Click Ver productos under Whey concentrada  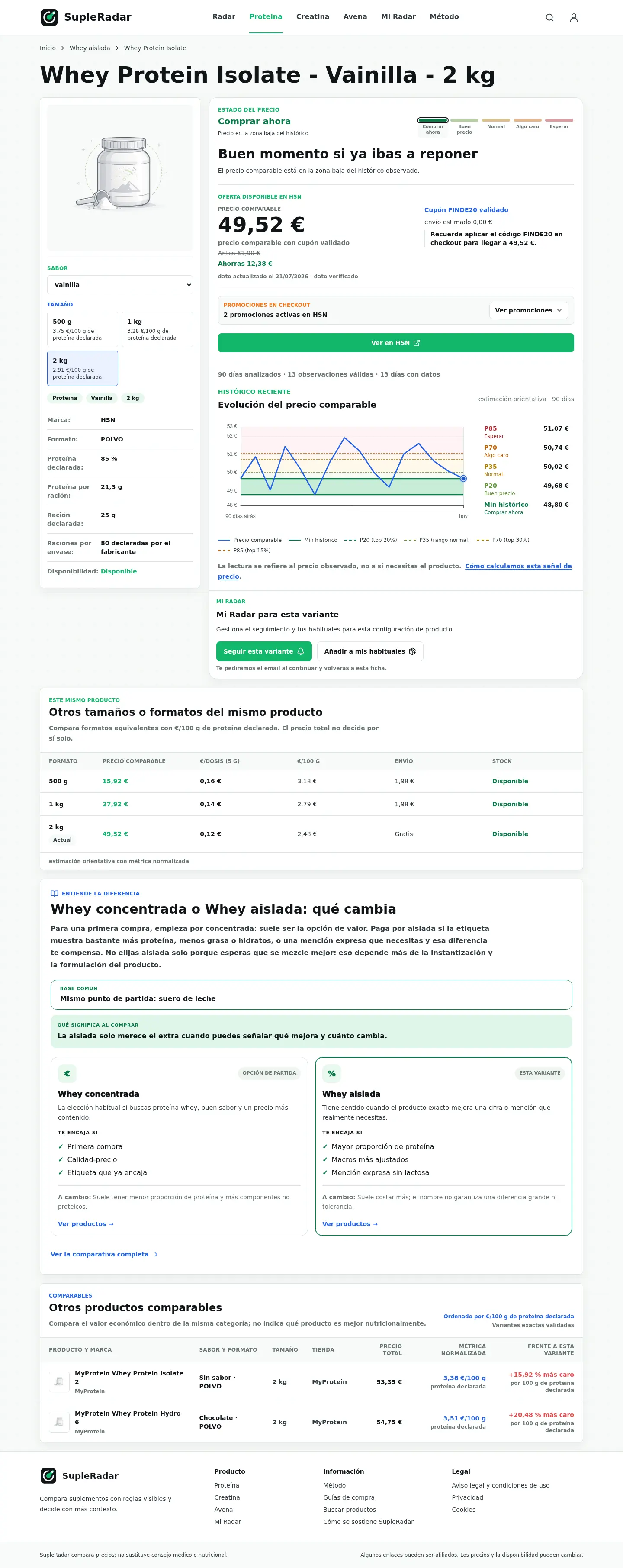pos(86,1223)
